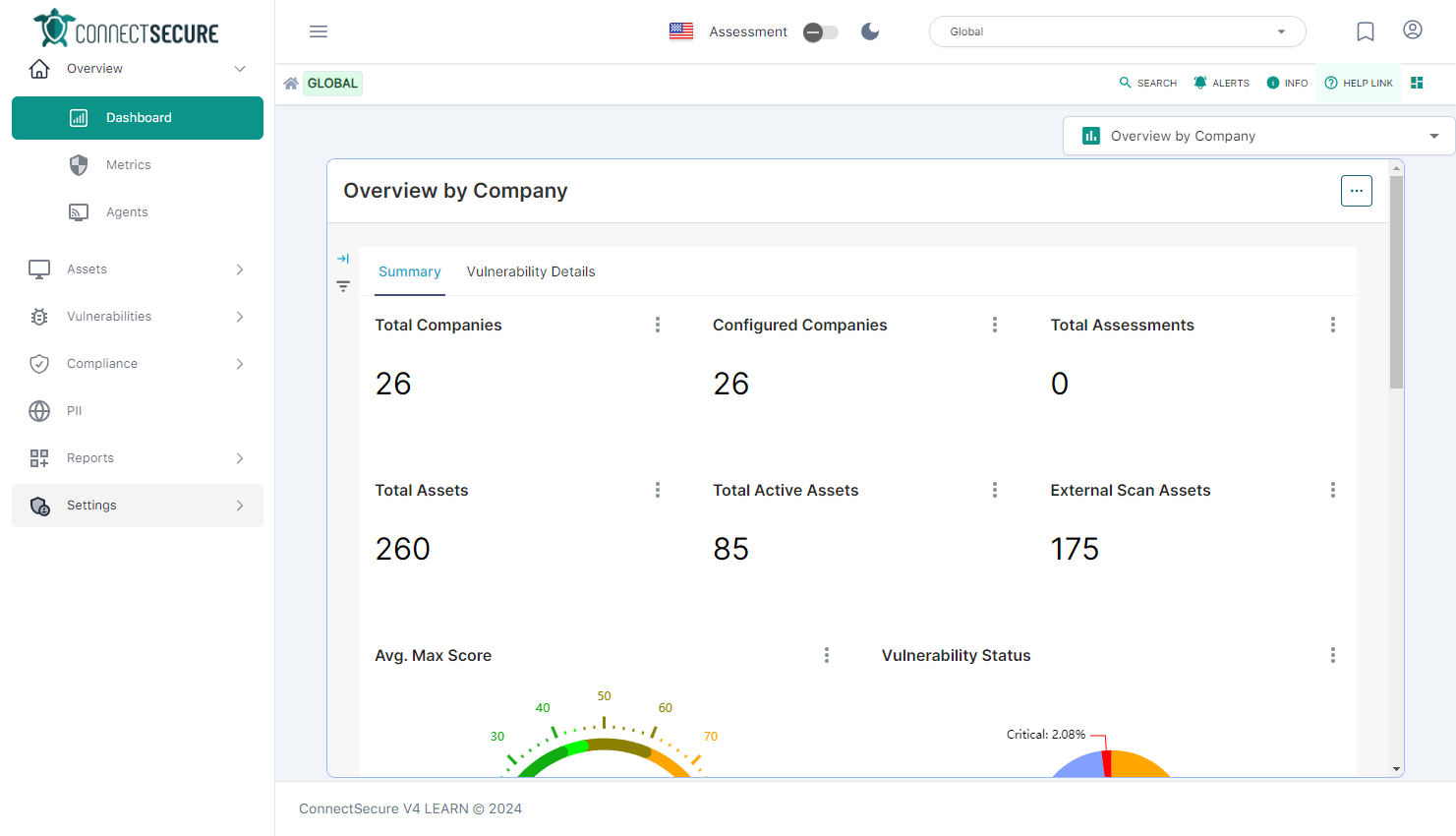Toggle dark mode moon icon

tap(870, 31)
